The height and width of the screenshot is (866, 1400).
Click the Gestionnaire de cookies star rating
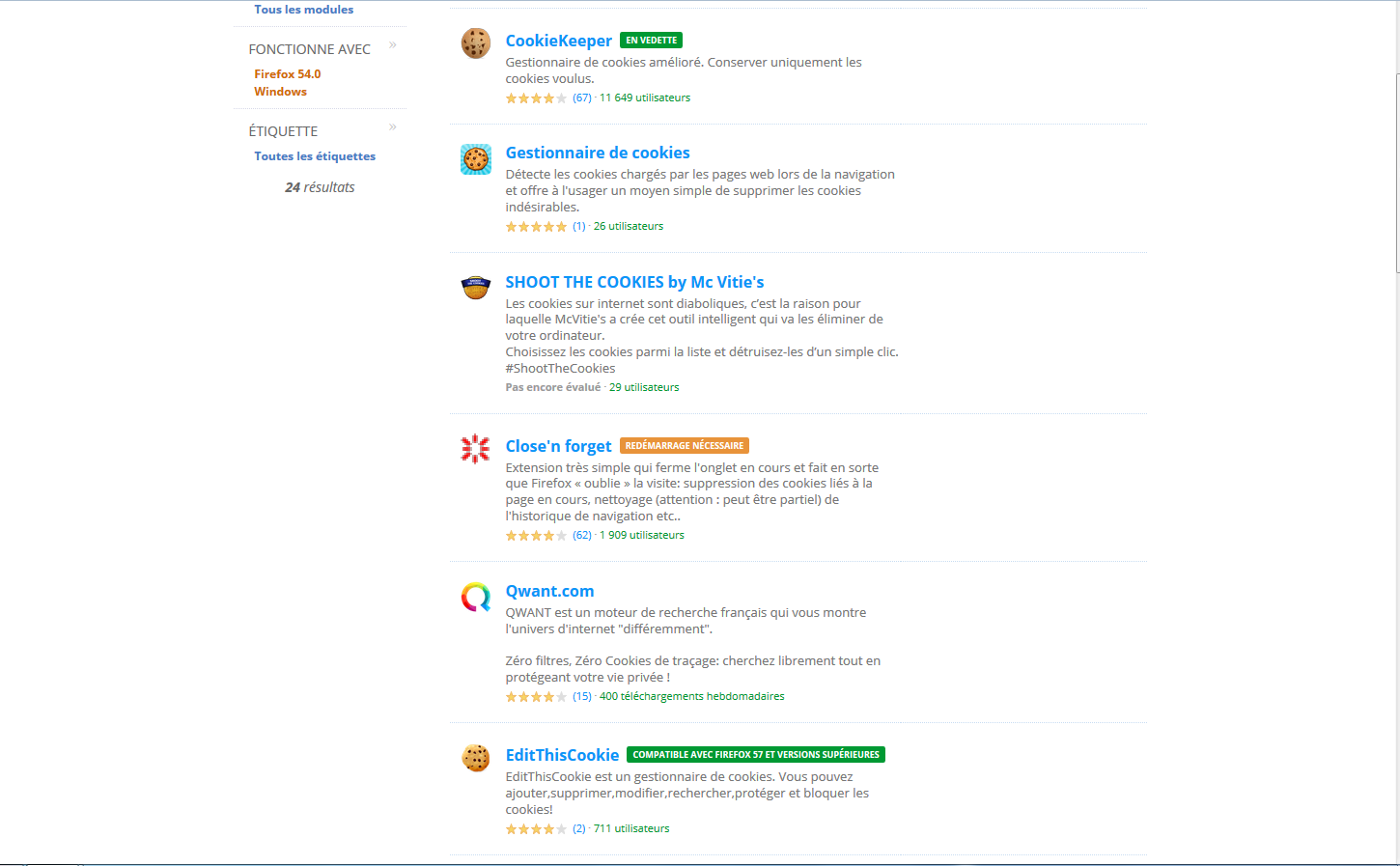click(536, 227)
